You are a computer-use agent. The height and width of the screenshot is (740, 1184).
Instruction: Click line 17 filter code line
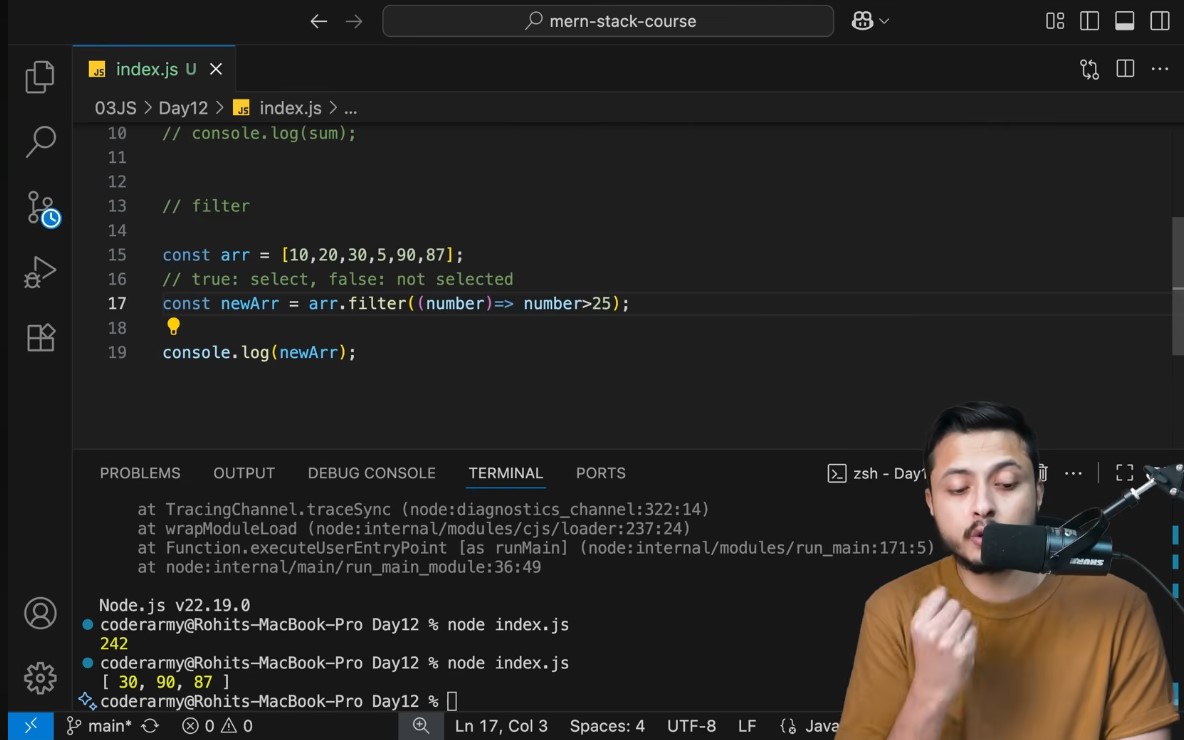396,304
